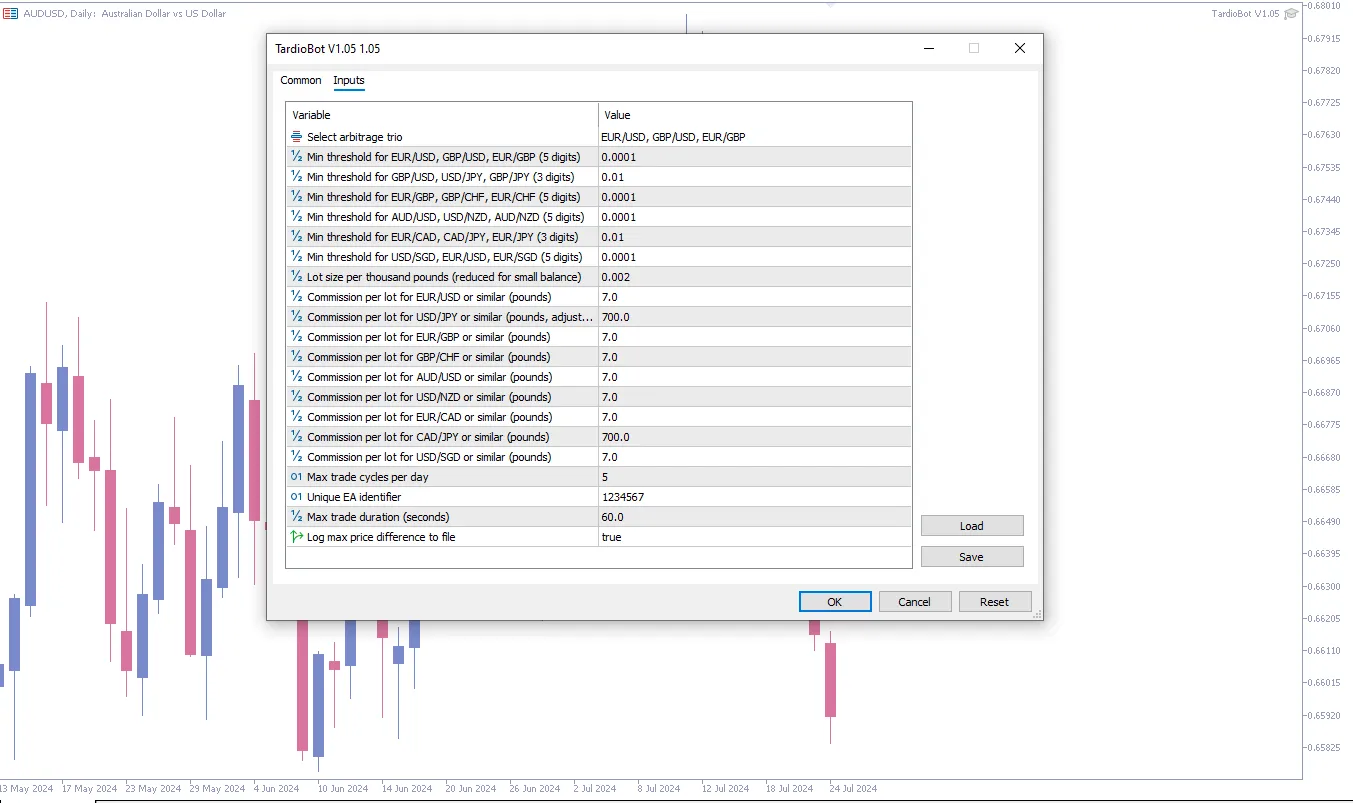
Task: Click the Value column header
Action: 754,115
